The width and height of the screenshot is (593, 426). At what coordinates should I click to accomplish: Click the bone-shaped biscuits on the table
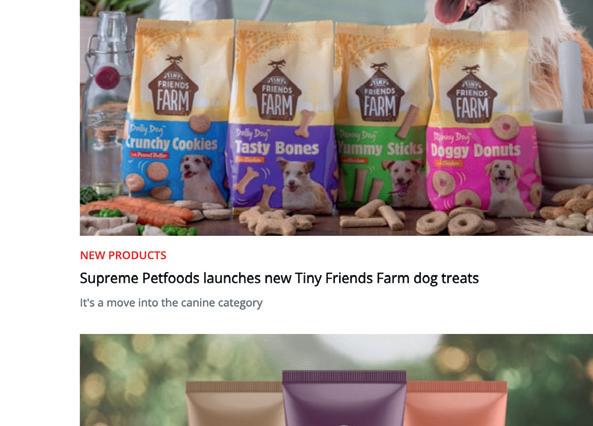coord(277,221)
